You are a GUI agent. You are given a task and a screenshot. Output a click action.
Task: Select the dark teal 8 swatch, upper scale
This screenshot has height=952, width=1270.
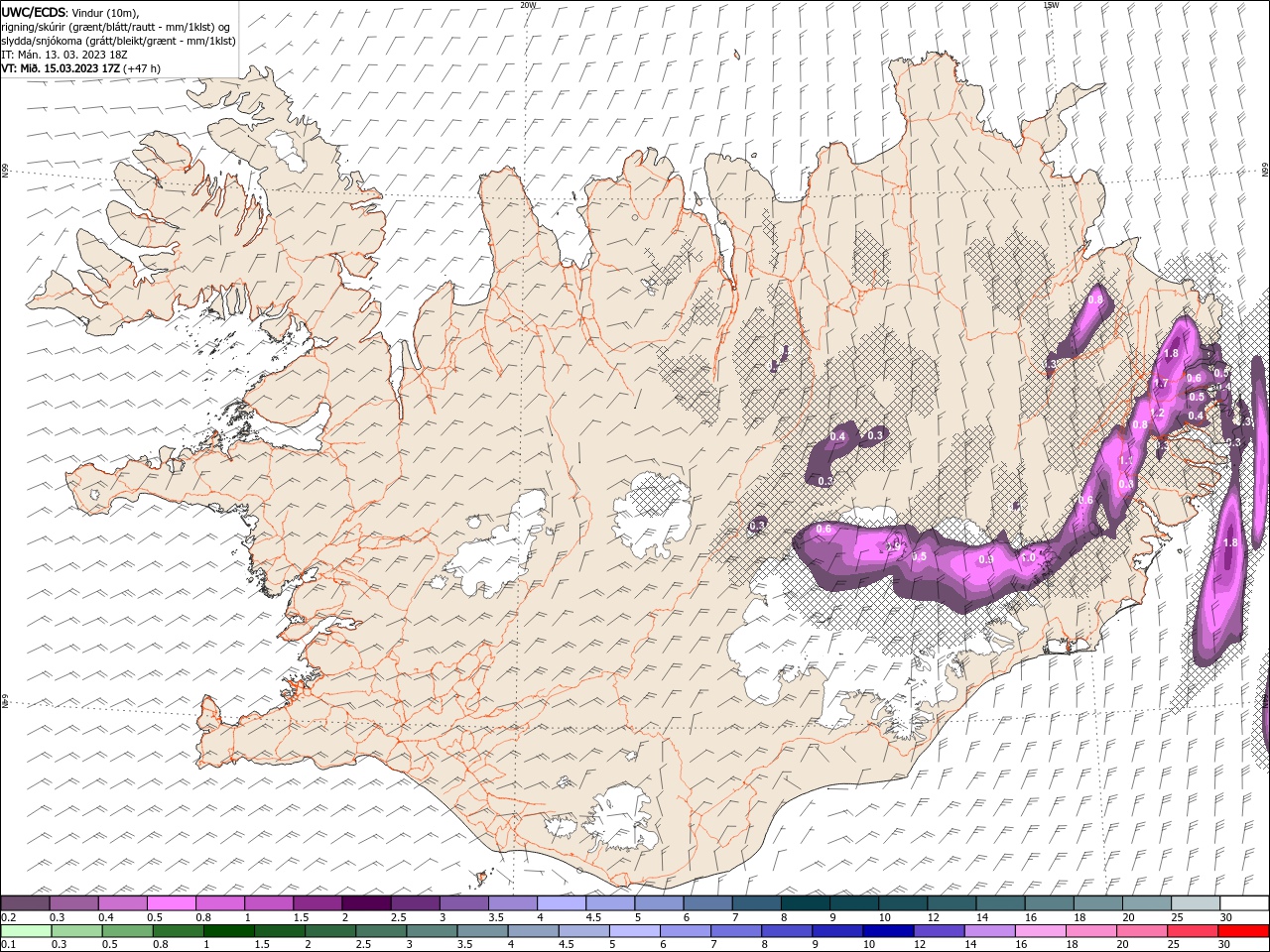pyautogui.click(x=806, y=903)
